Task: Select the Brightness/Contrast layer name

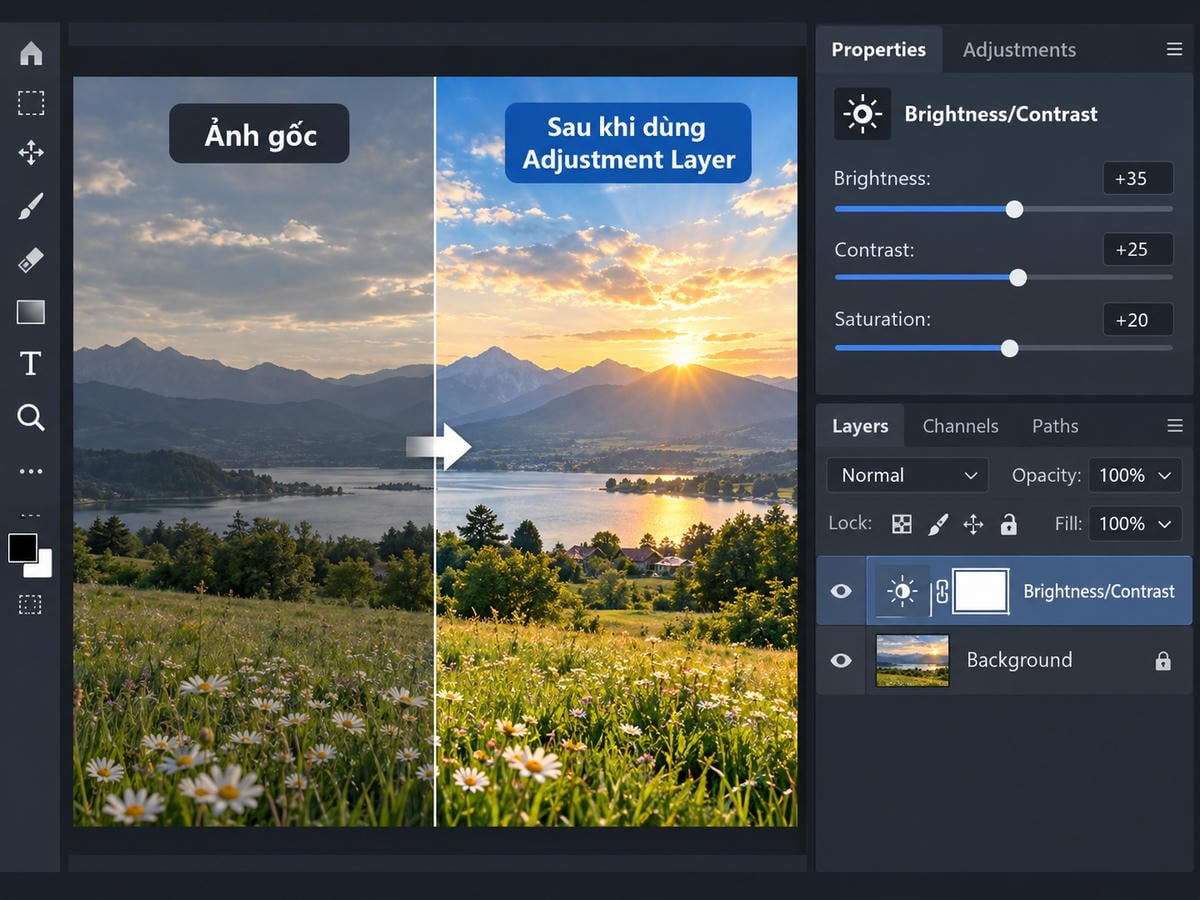Action: [1099, 591]
